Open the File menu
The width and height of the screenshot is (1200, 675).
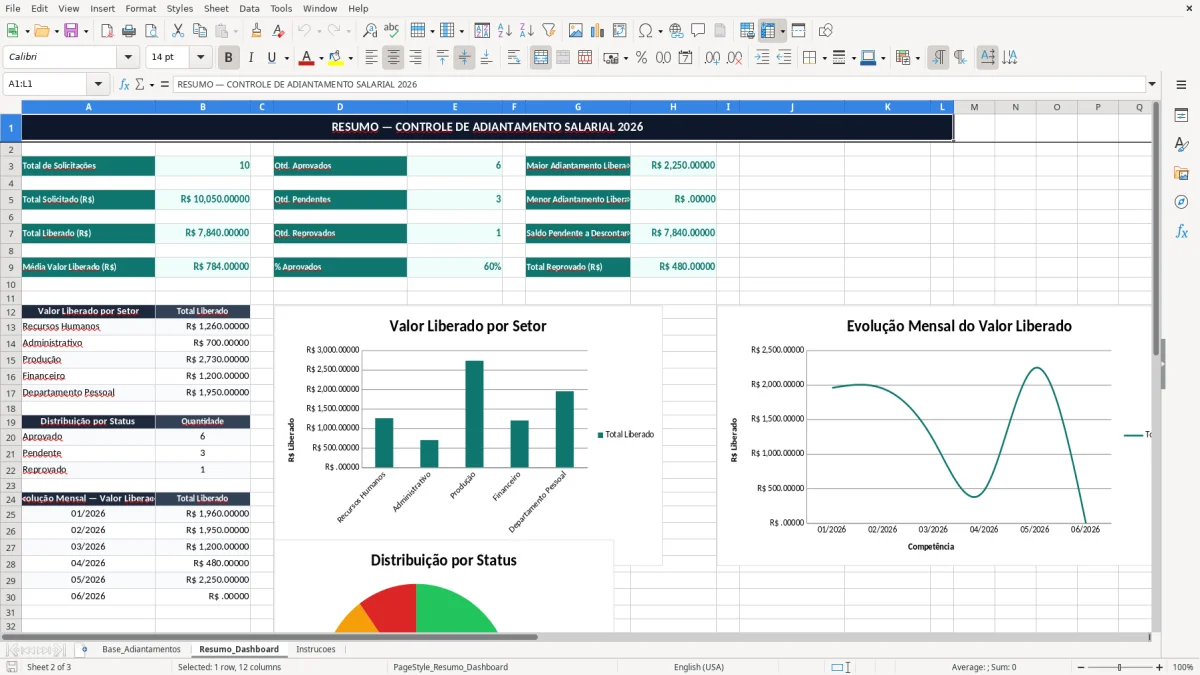click(12, 8)
